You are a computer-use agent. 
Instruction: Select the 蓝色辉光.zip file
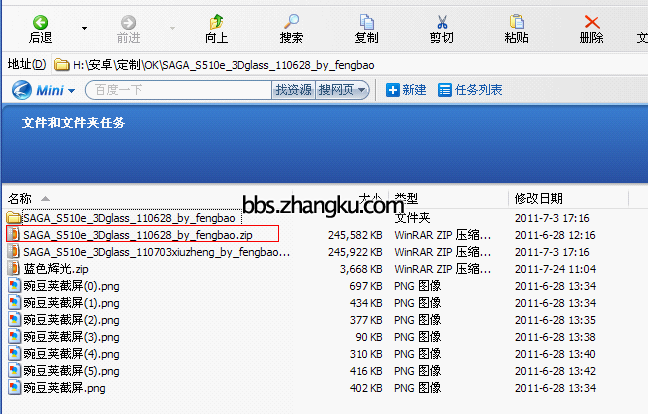(56, 269)
